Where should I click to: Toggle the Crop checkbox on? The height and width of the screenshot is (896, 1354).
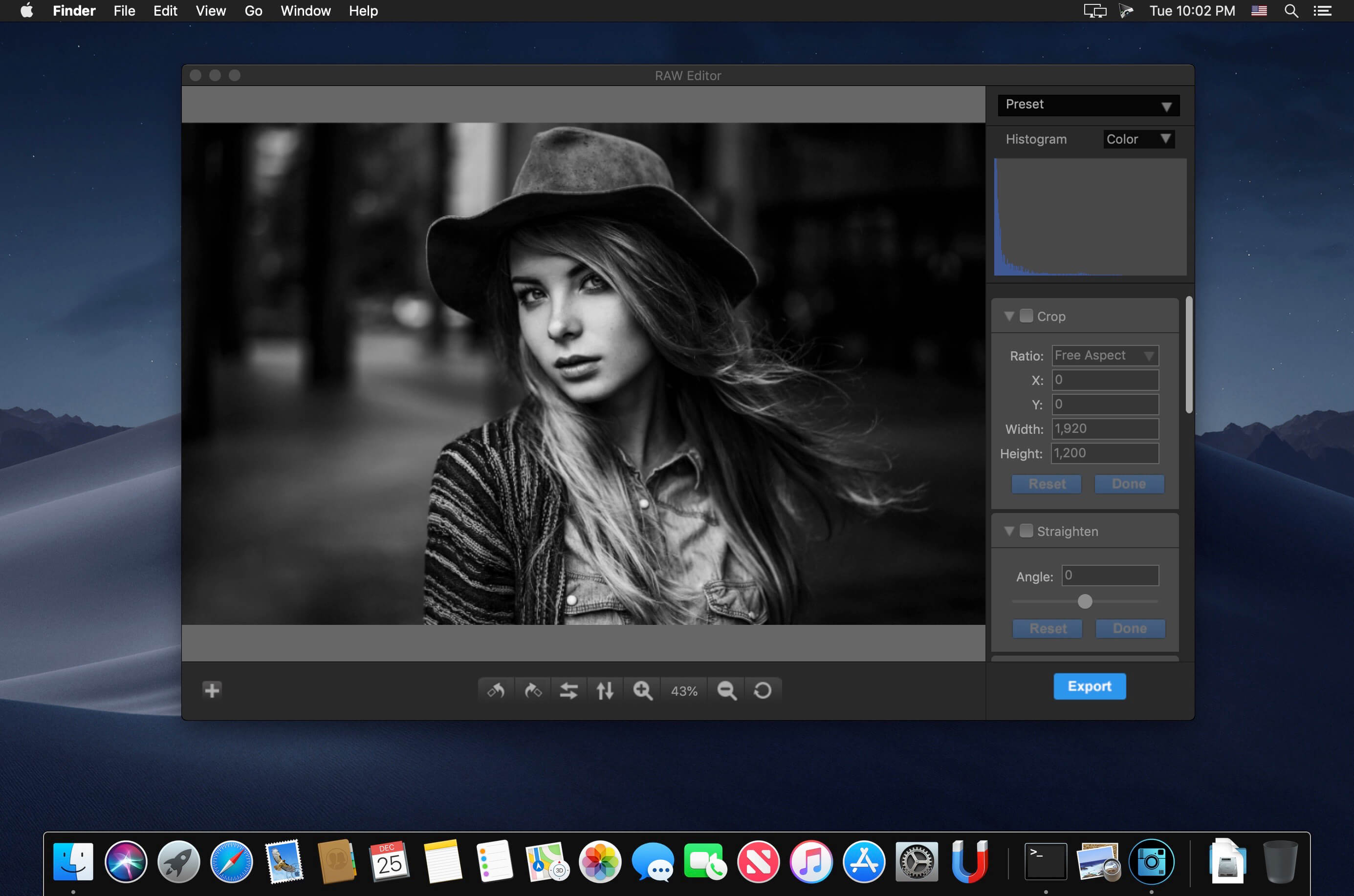1026,316
